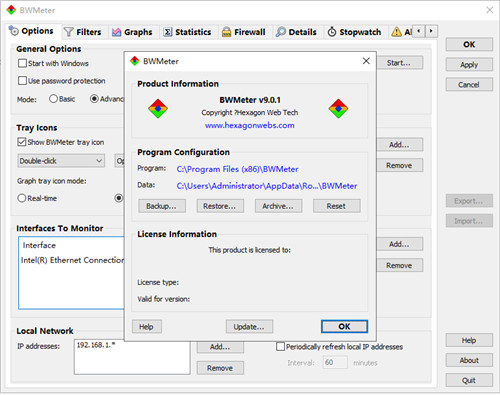Click the Graphs chart icon

click(116, 32)
